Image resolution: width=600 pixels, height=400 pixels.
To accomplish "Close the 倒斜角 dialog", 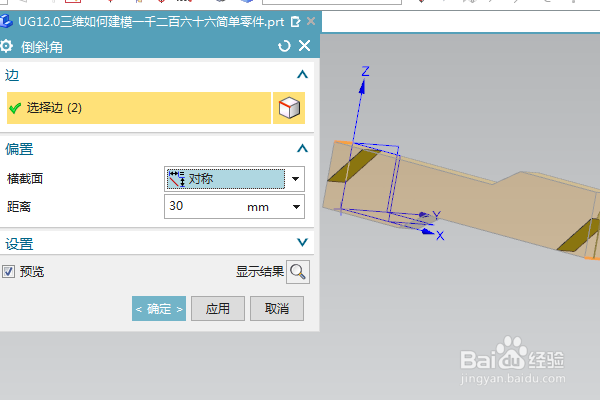I will [x=305, y=46].
